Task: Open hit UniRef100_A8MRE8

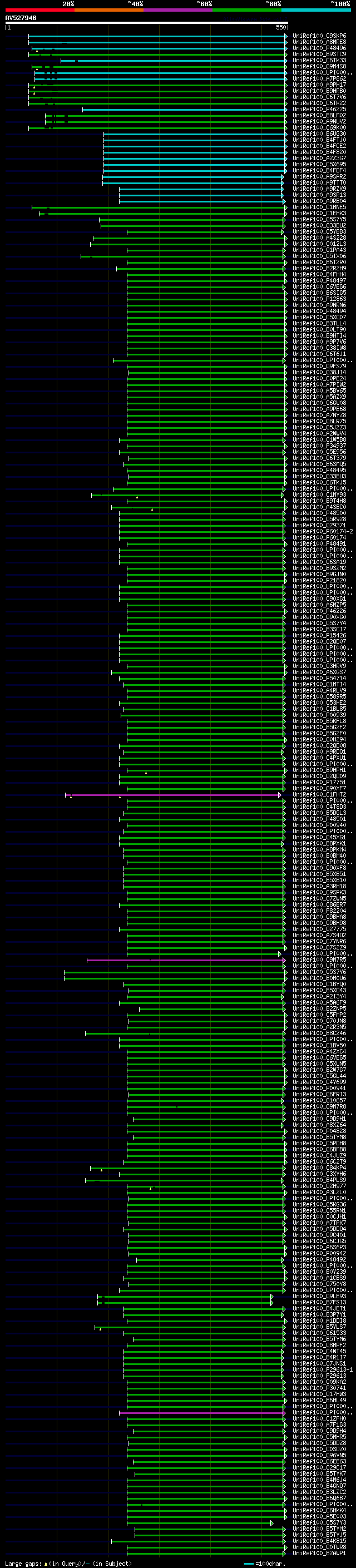Action: [319, 42]
